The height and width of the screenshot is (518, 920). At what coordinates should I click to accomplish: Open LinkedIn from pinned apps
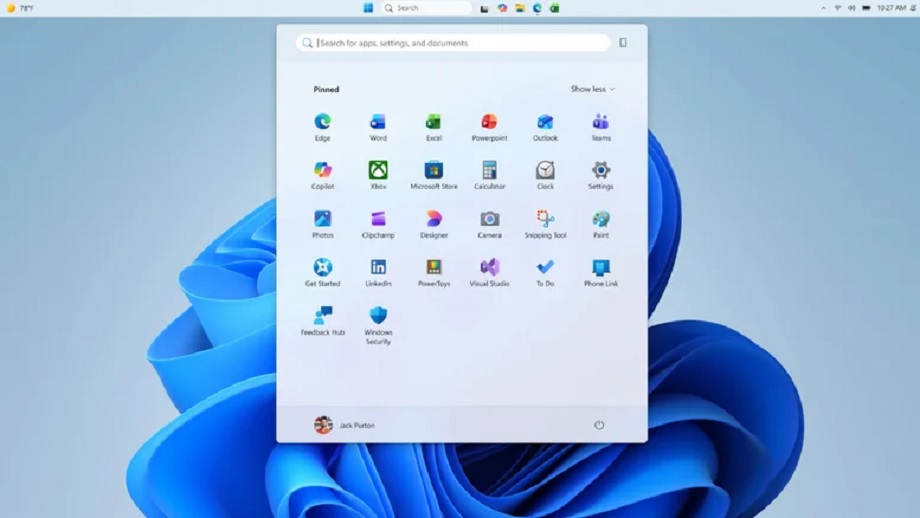point(378,272)
